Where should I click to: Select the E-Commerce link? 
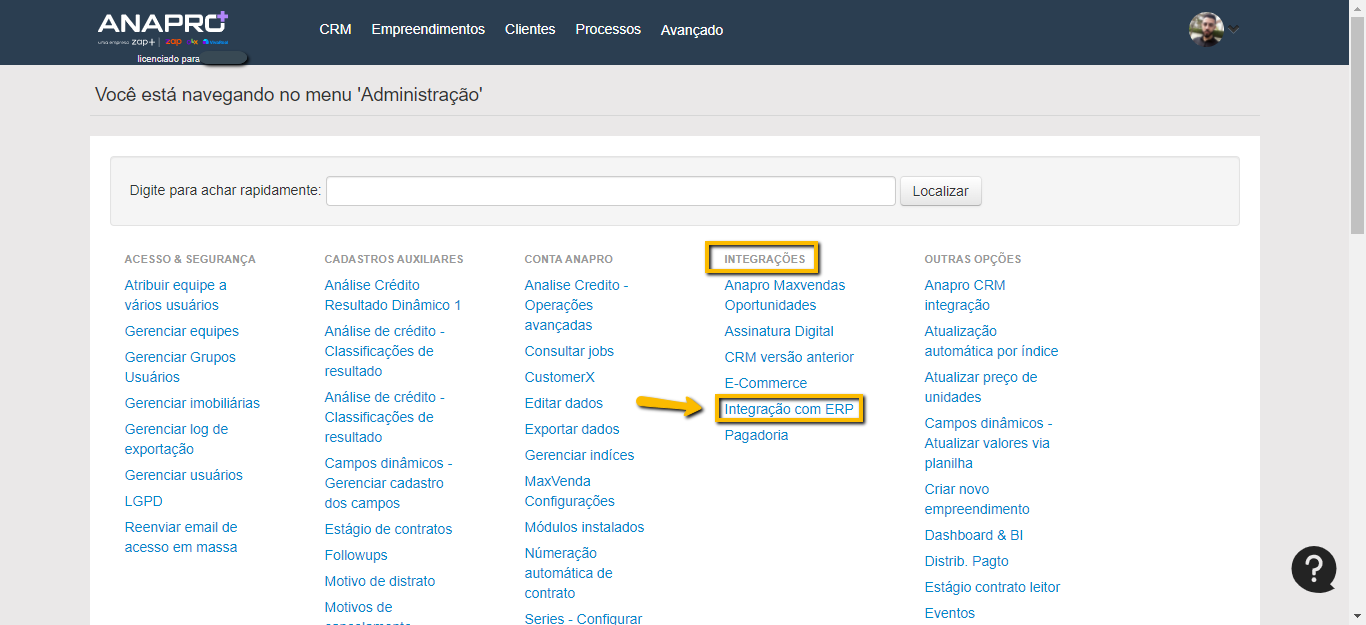coord(765,383)
